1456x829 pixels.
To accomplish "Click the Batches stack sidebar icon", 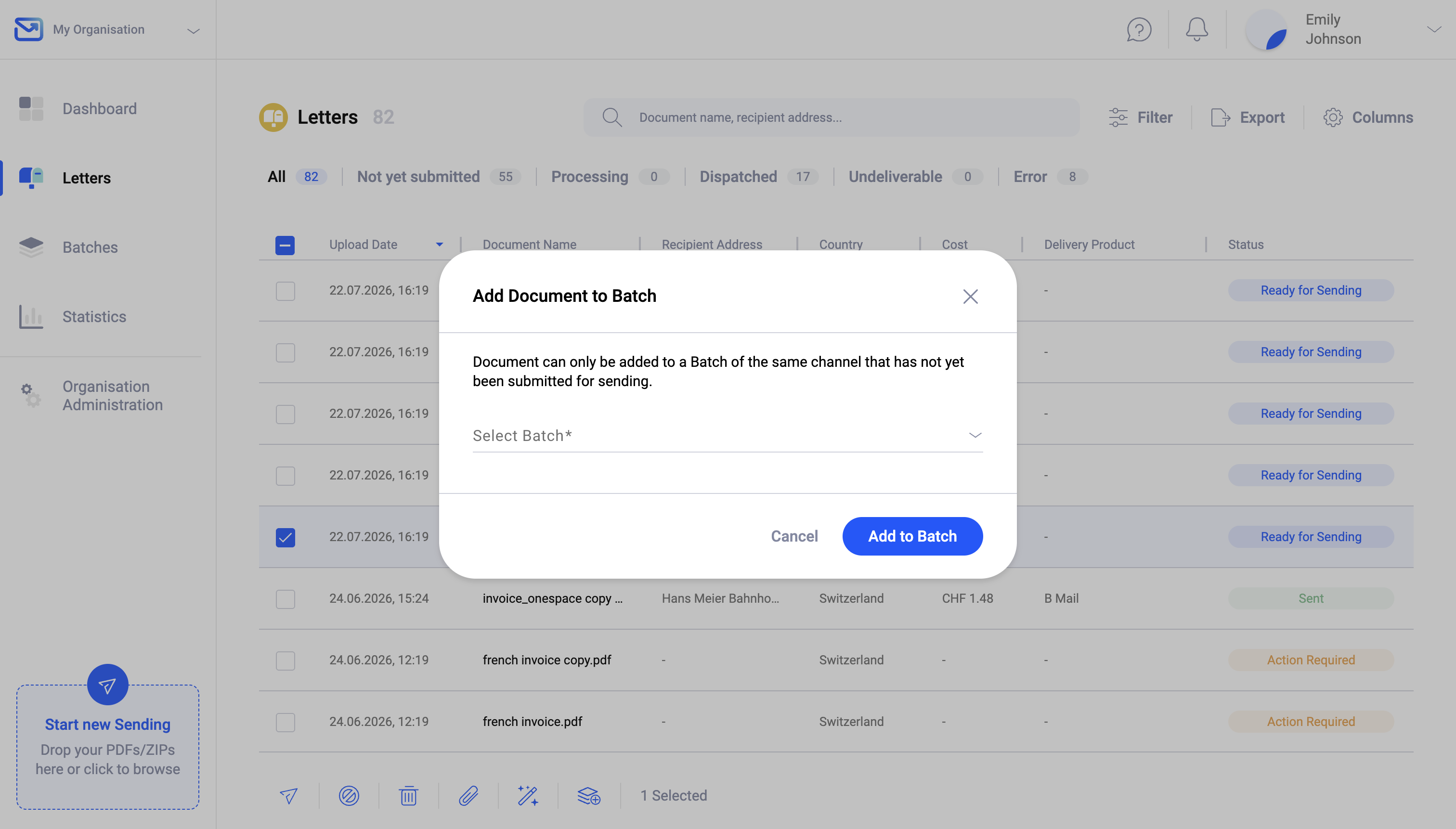I will click(31, 247).
